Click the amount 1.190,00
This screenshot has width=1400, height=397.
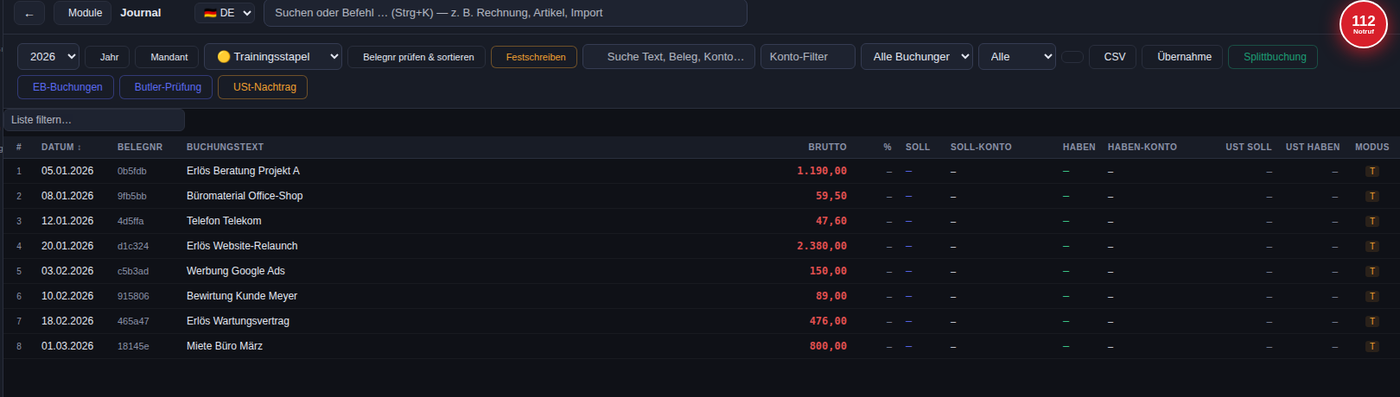click(x=822, y=171)
